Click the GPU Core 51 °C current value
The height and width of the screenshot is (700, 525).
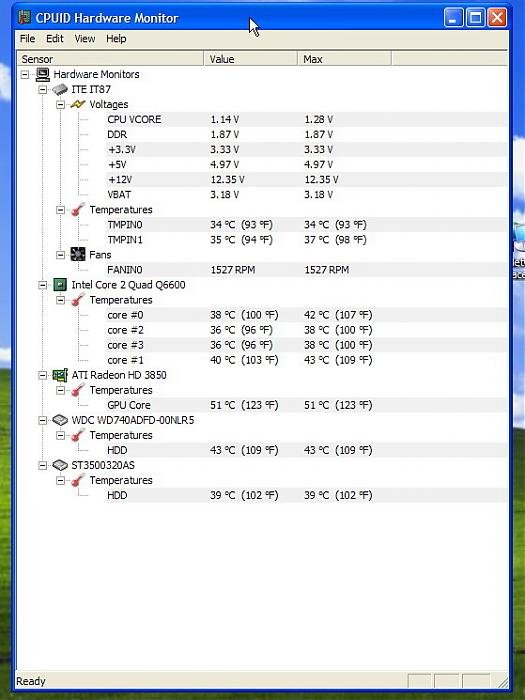click(x=244, y=405)
